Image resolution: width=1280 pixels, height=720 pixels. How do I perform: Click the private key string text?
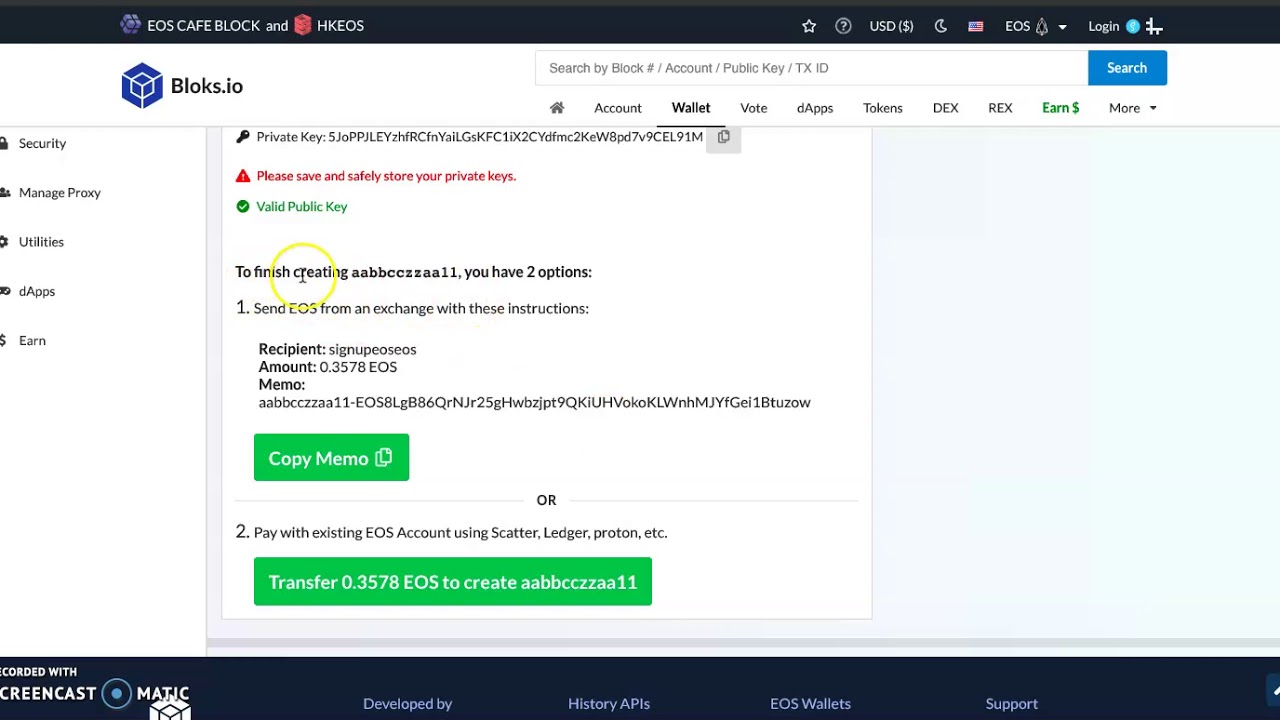[x=515, y=137]
